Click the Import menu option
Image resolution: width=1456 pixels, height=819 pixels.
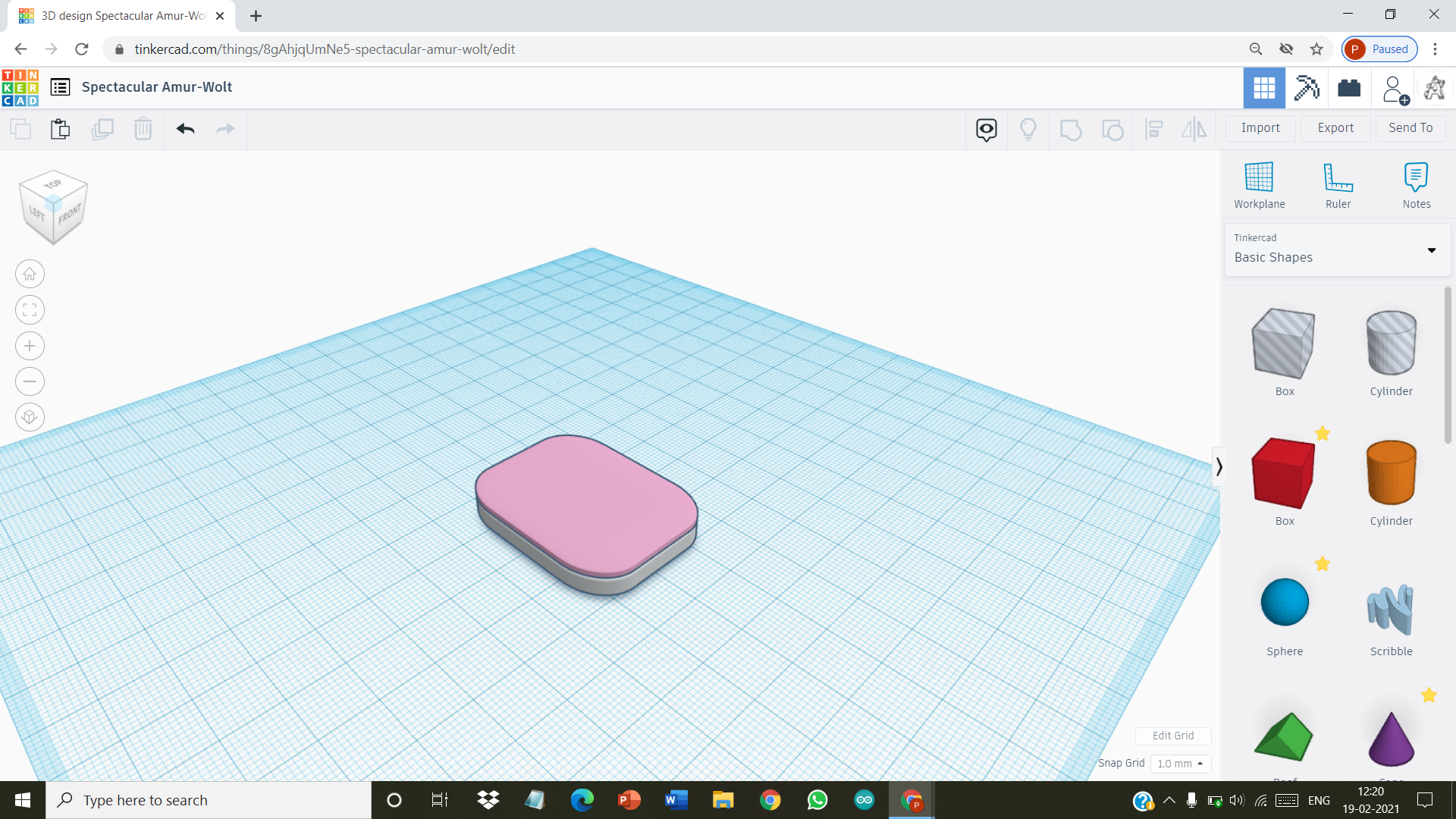(x=1260, y=127)
